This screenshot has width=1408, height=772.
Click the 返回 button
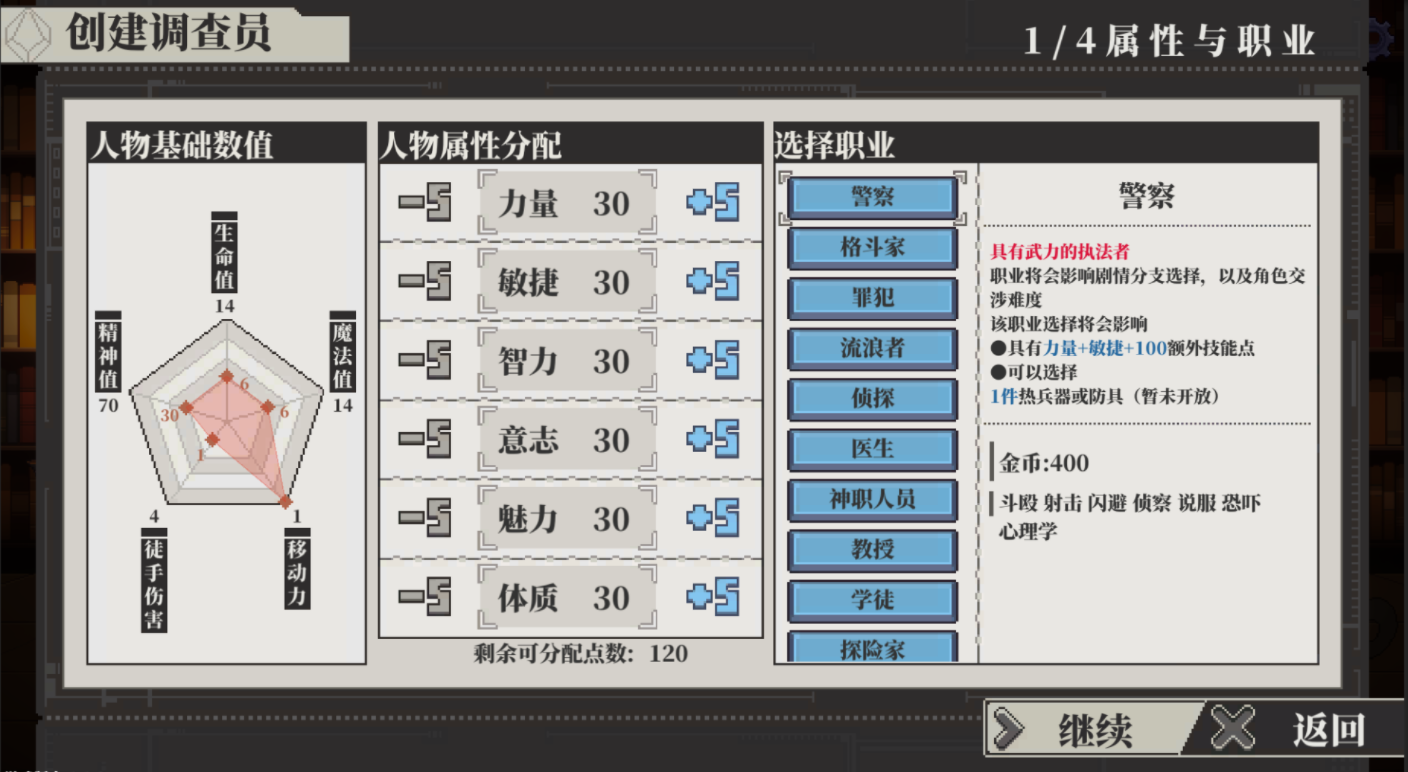click(x=1300, y=729)
